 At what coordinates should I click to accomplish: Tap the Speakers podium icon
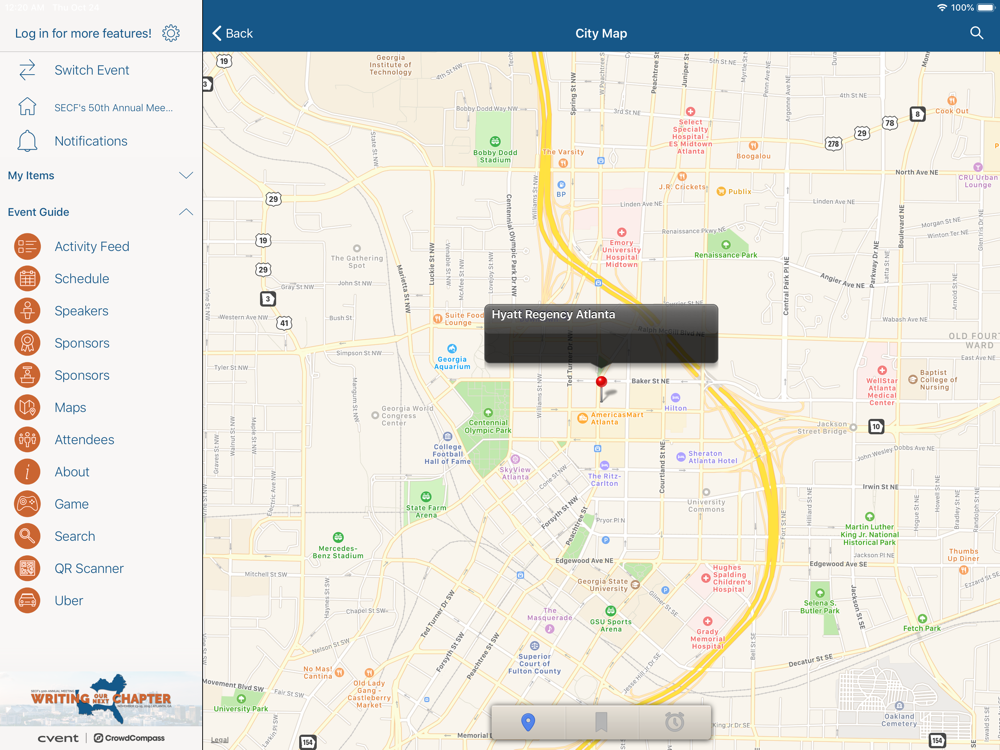tap(27, 311)
